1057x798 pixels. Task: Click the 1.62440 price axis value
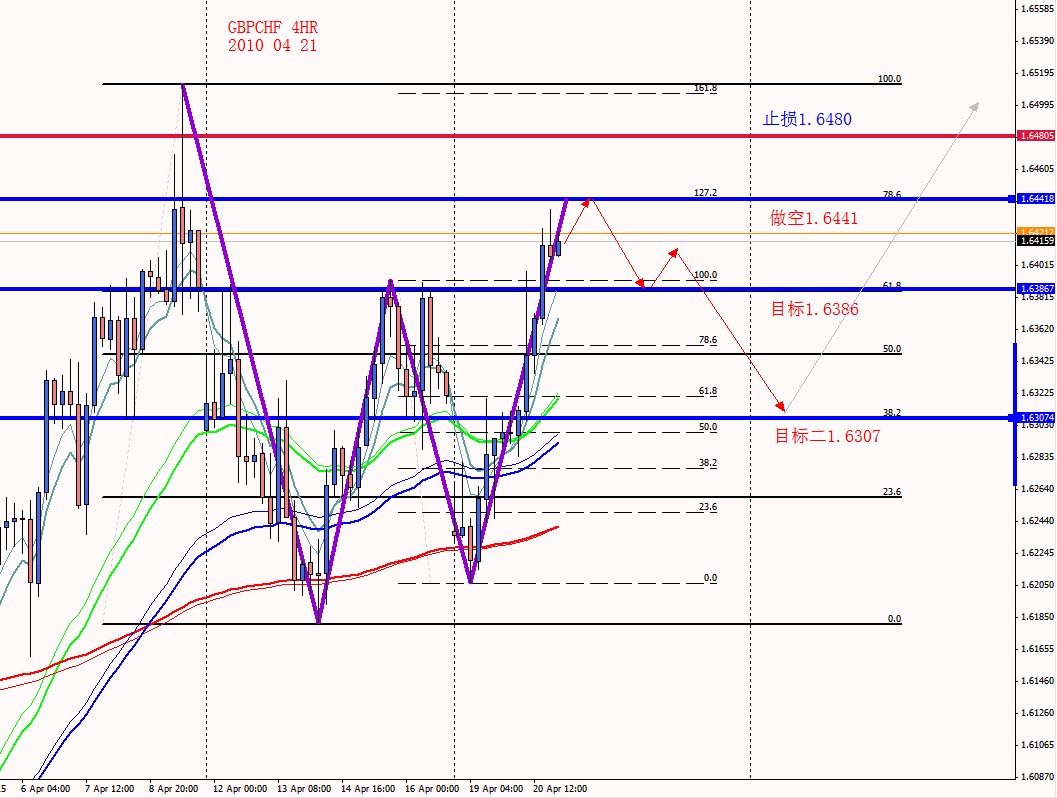click(x=1037, y=521)
